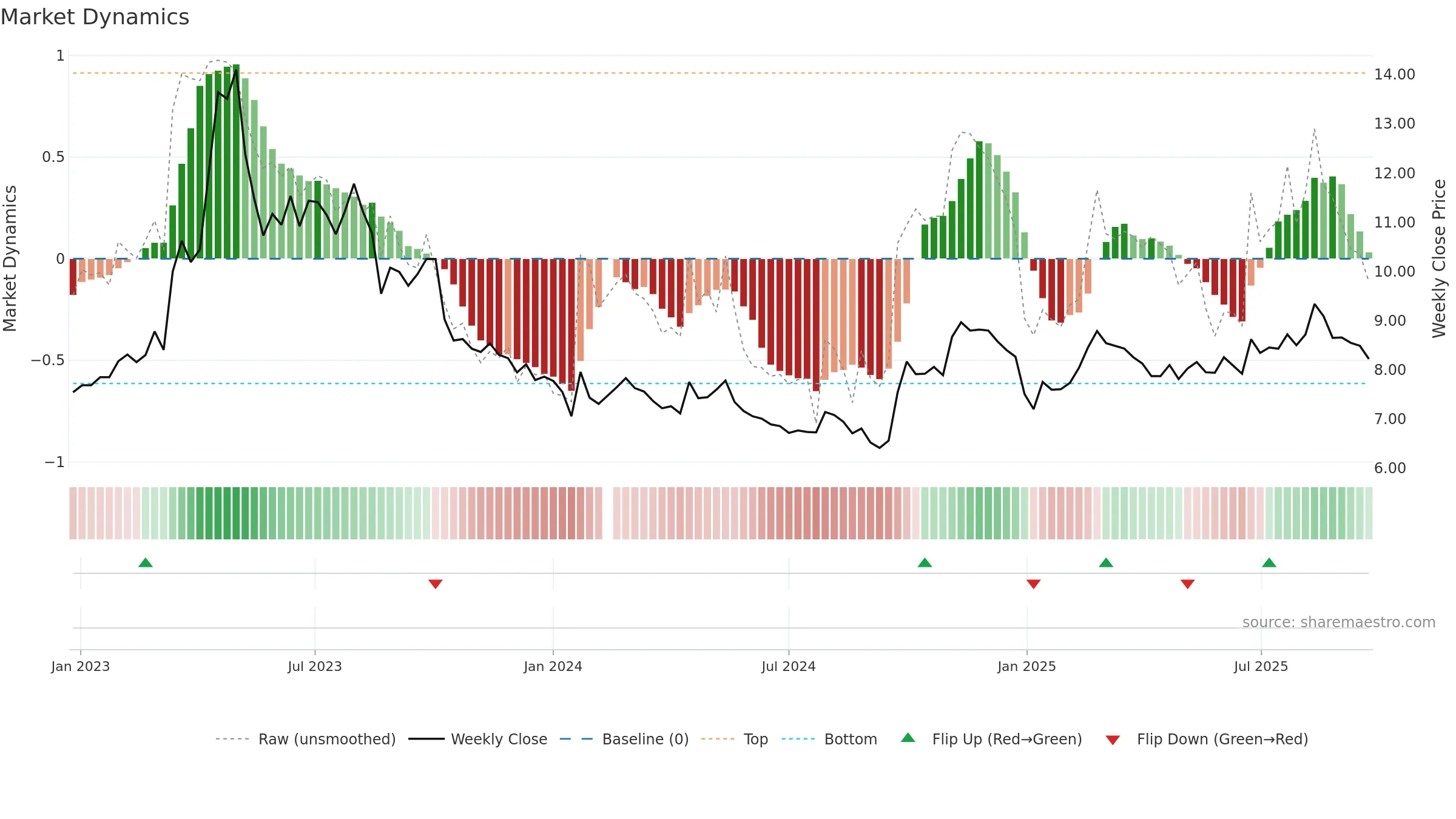The height and width of the screenshot is (819, 1456).
Task: Select the flip-up marker near October 2024
Action: [x=925, y=562]
